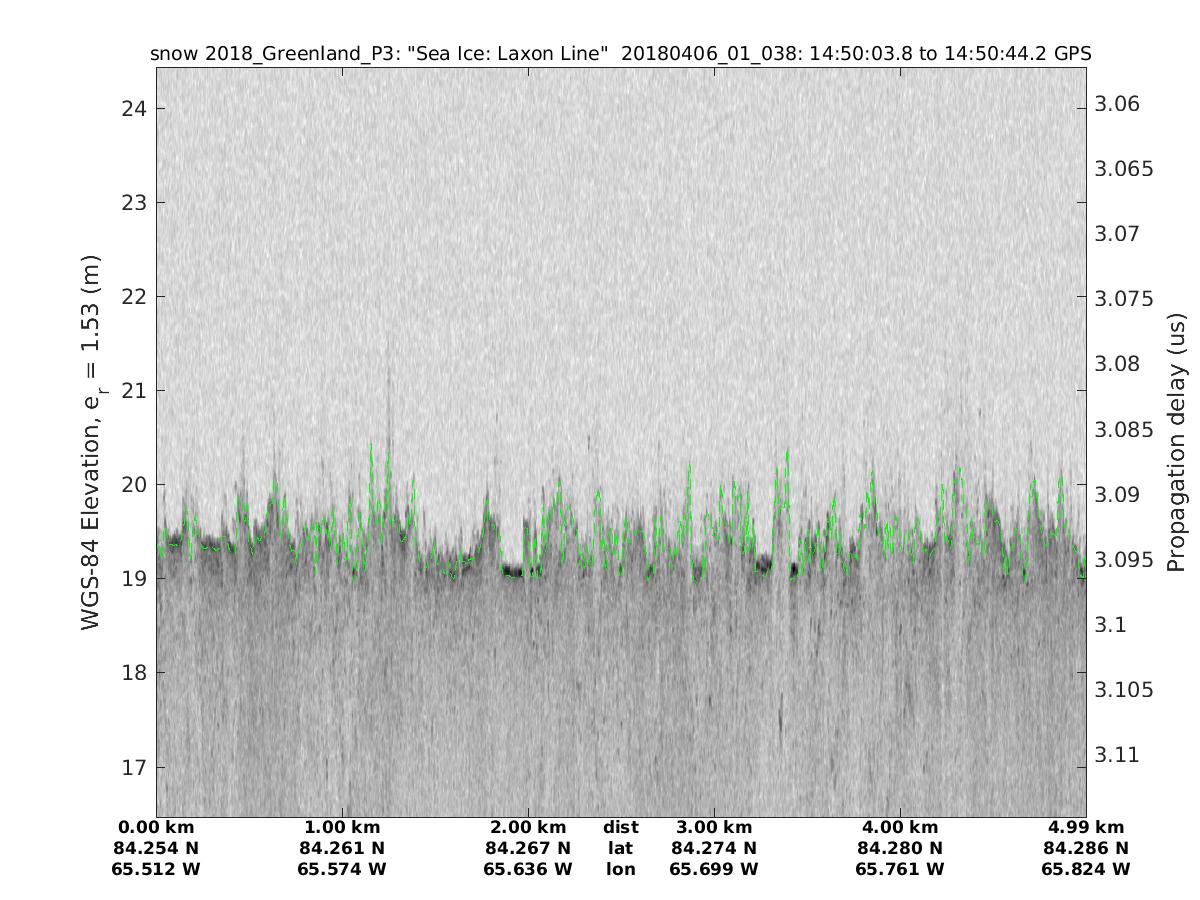Click the 3.11 propagation delay tick
This screenshot has height=900, width=1200.
tap(1117, 754)
